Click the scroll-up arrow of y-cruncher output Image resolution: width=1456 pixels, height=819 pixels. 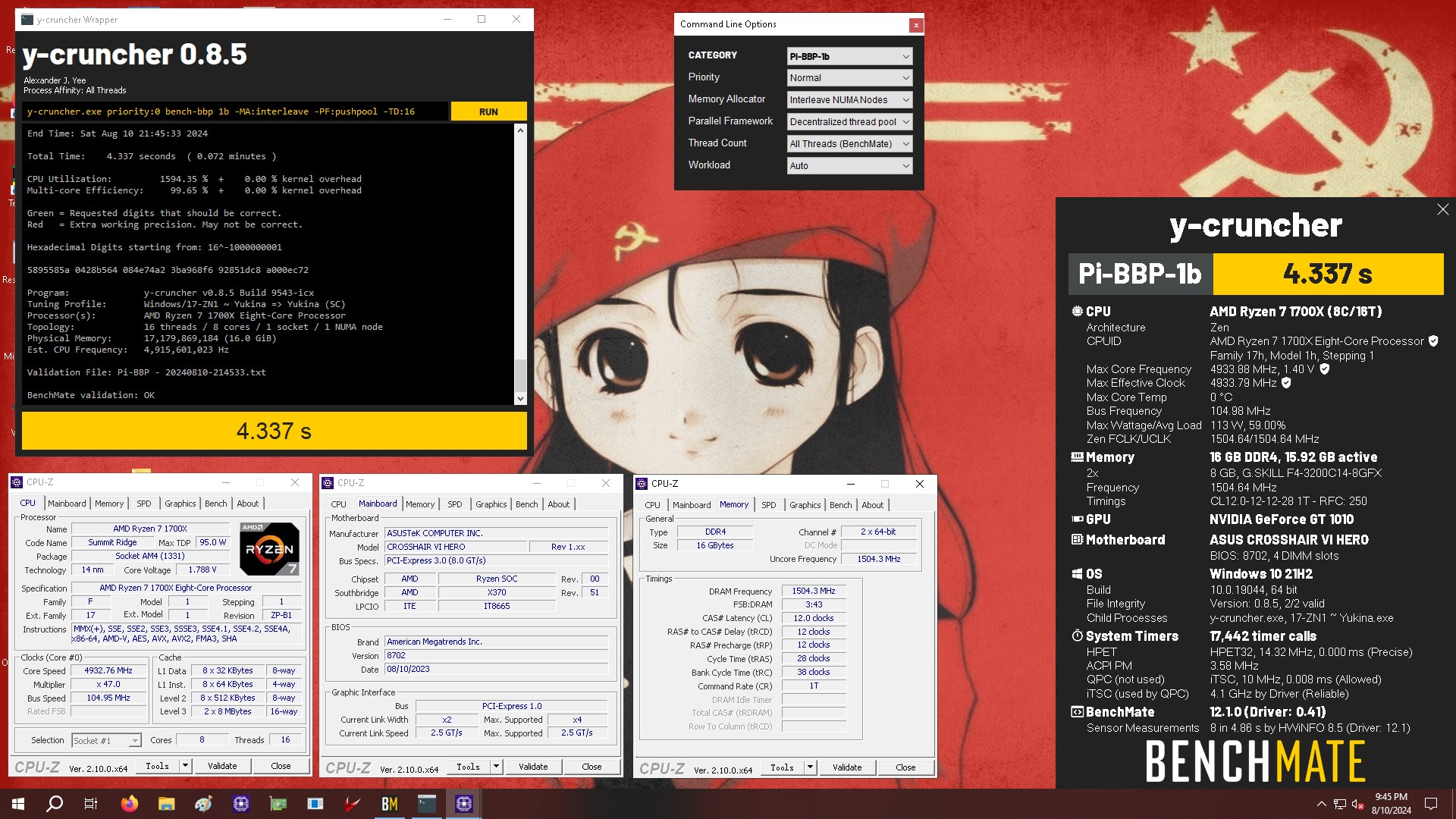click(520, 130)
